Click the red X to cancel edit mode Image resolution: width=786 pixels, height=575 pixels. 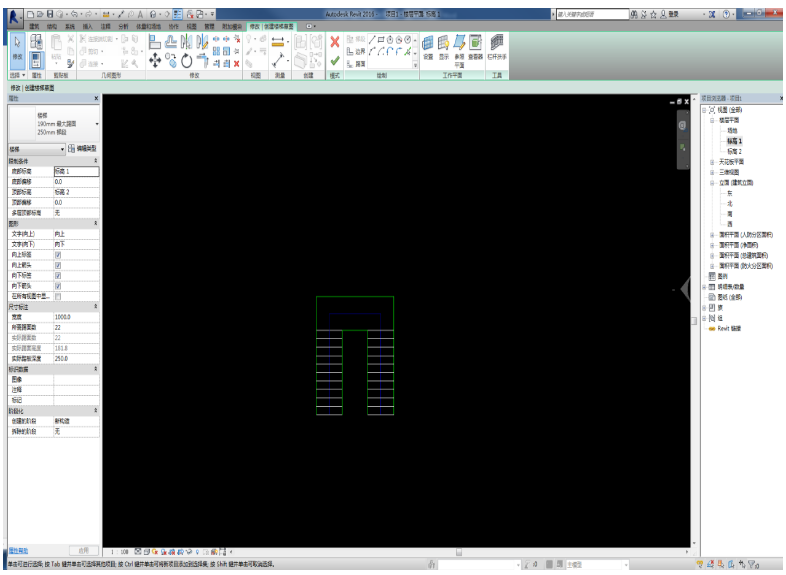pyautogui.click(x=335, y=42)
